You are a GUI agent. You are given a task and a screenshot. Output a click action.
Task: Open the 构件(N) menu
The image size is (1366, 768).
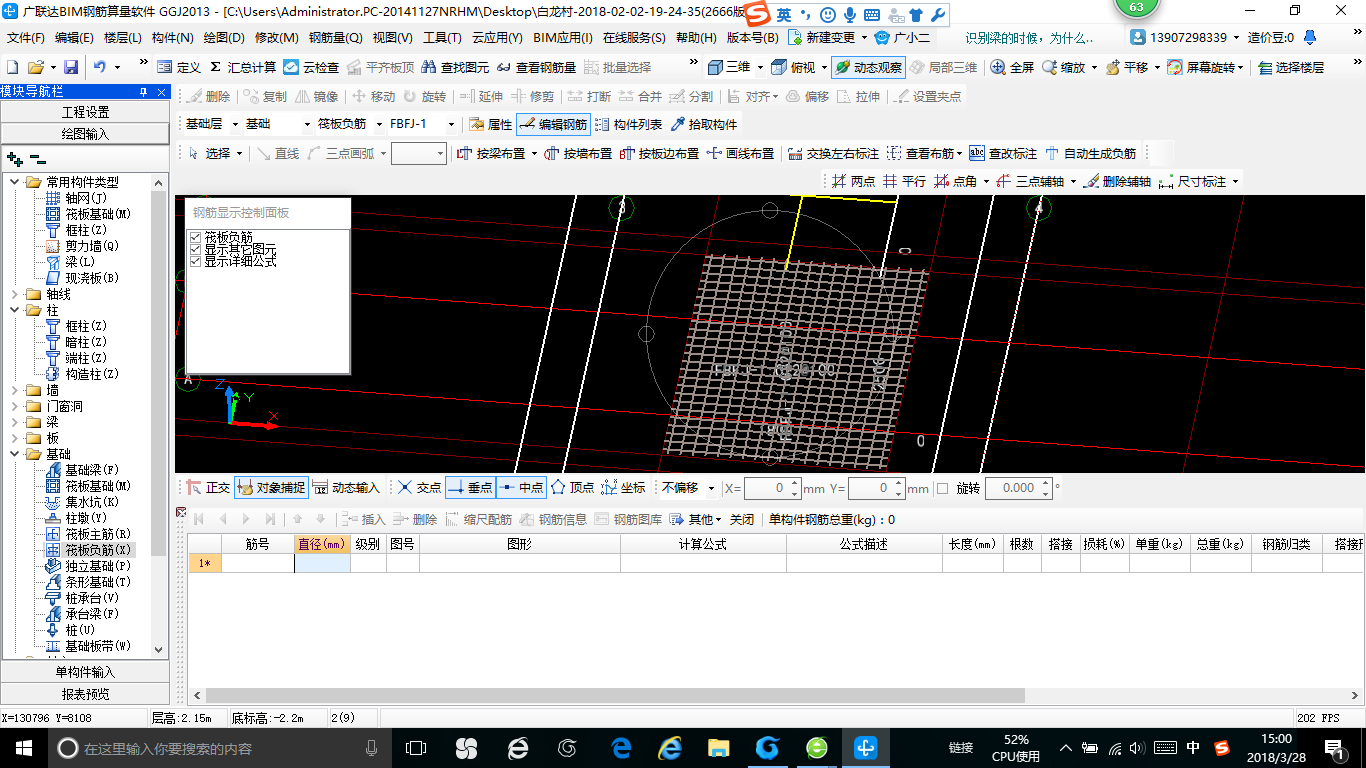pyautogui.click(x=172, y=38)
